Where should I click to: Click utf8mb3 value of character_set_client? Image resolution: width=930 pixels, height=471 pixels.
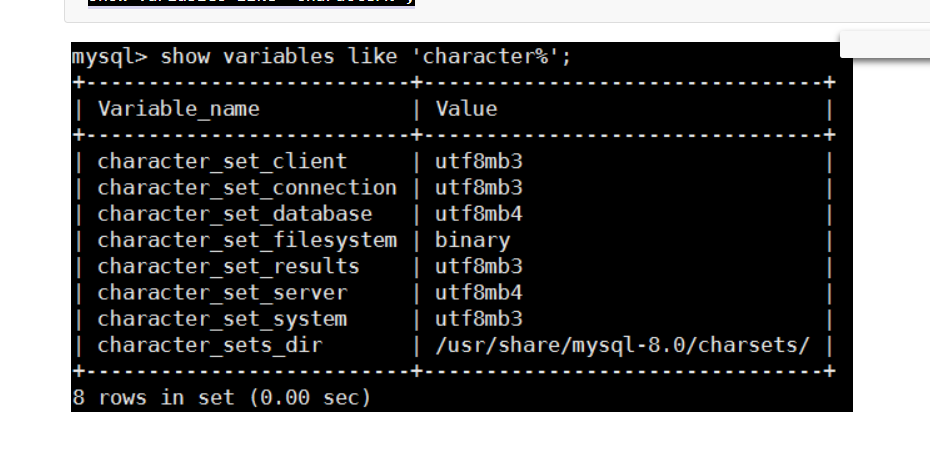478,161
